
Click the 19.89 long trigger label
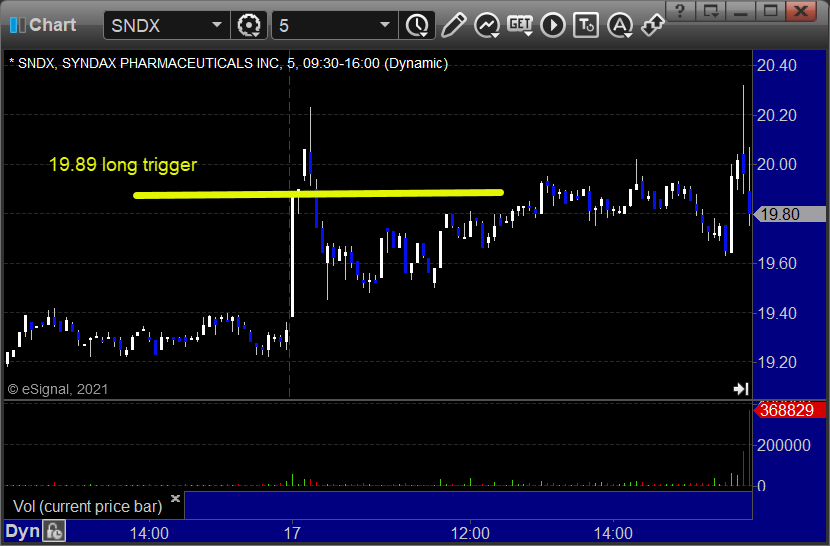pyautogui.click(x=123, y=164)
